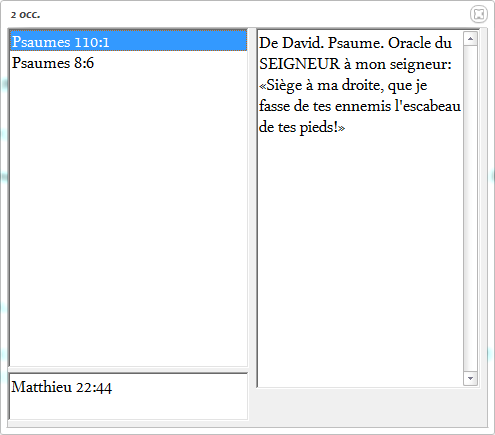The height and width of the screenshot is (435, 495).
Task: Click the verse pane scroll-up arrow
Action: [470, 39]
